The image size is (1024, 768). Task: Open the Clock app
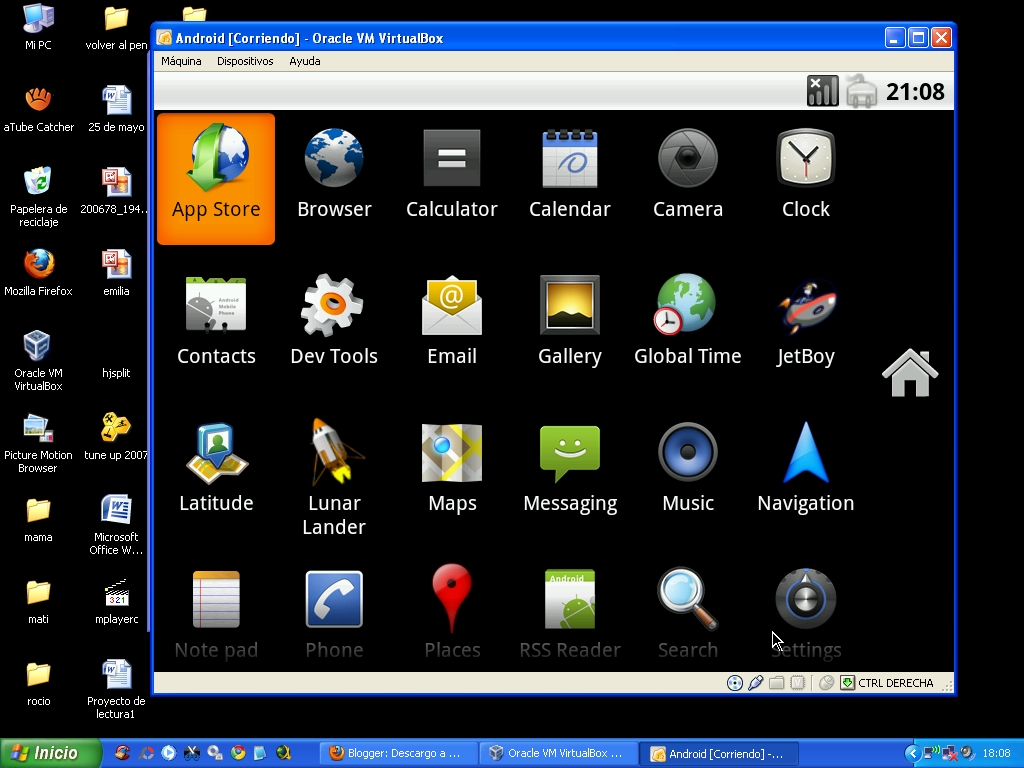(x=805, y=173)
